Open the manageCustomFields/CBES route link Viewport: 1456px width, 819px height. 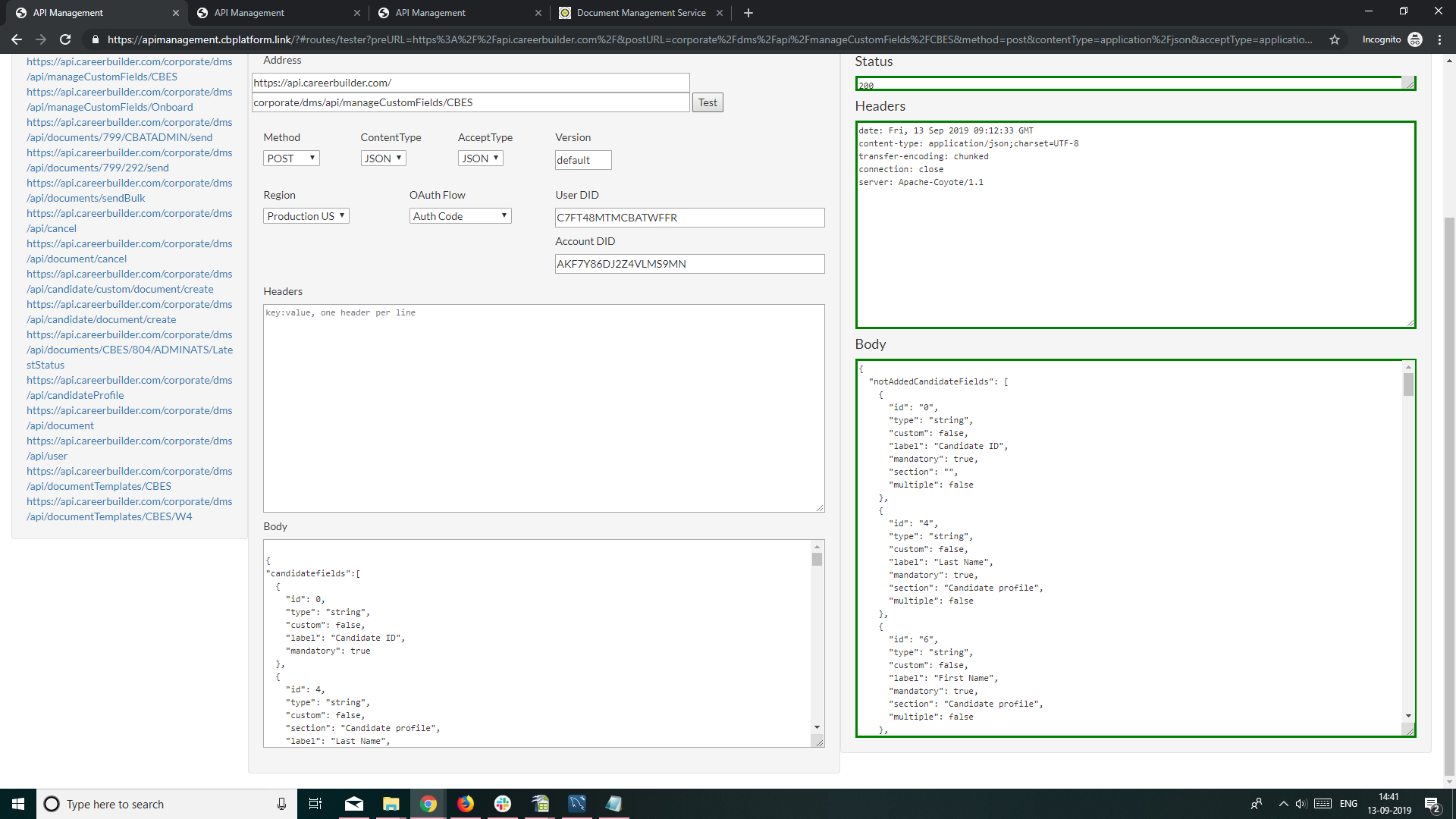click(x=130, y=69)
